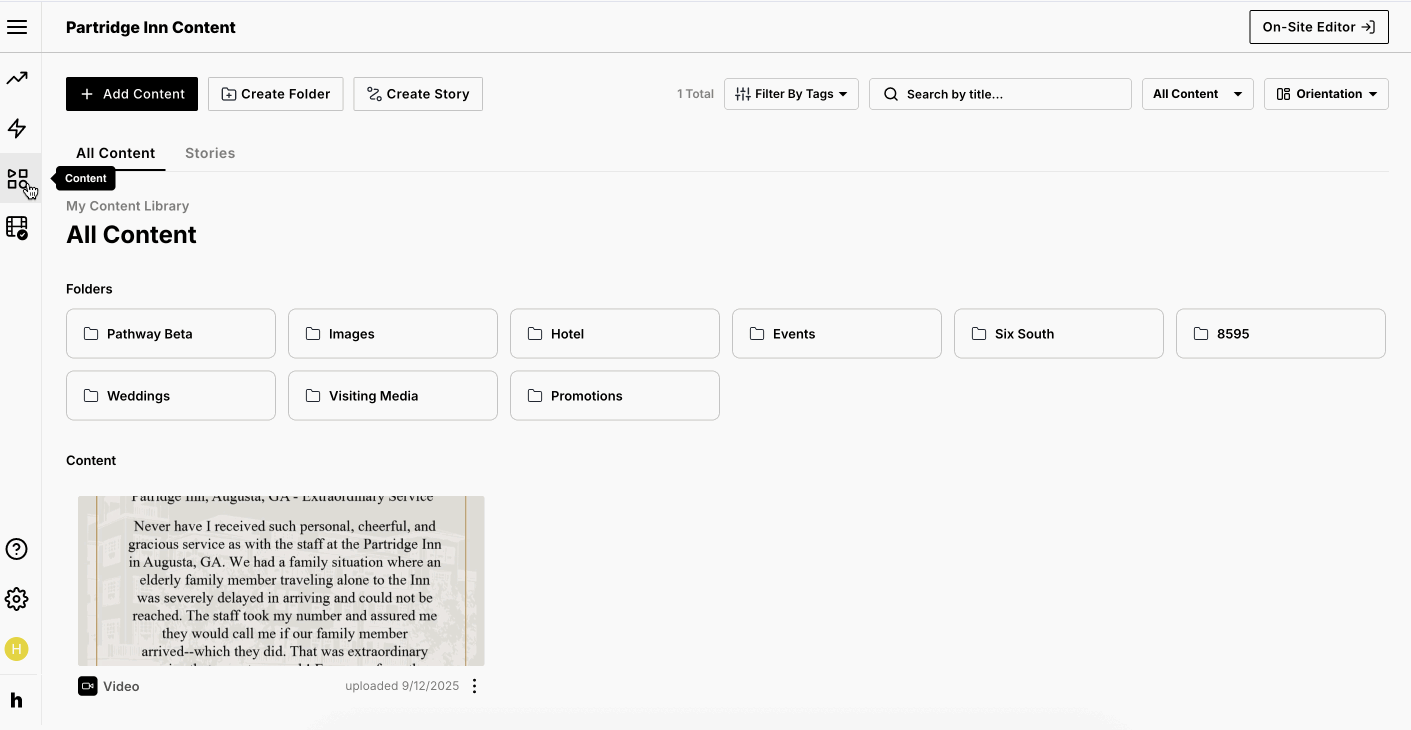Open the Weddings folder

pos(170,395)
